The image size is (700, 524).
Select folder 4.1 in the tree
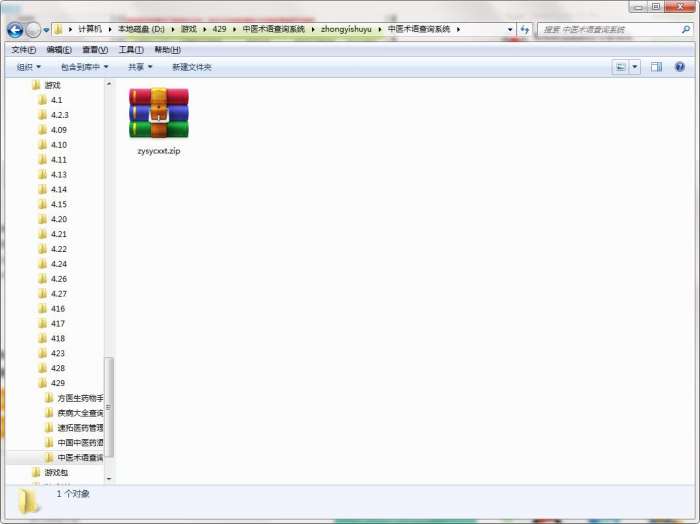click(x=56, y=100)
